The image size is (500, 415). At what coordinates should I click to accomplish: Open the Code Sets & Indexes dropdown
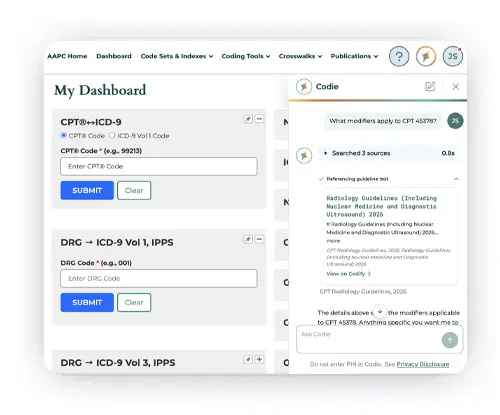coord(177,56)
